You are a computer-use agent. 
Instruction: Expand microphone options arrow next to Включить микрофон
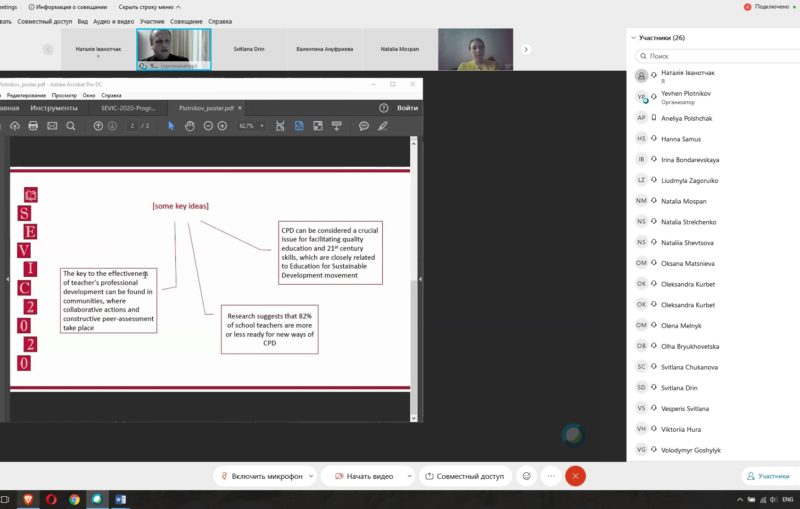point(311,476)
